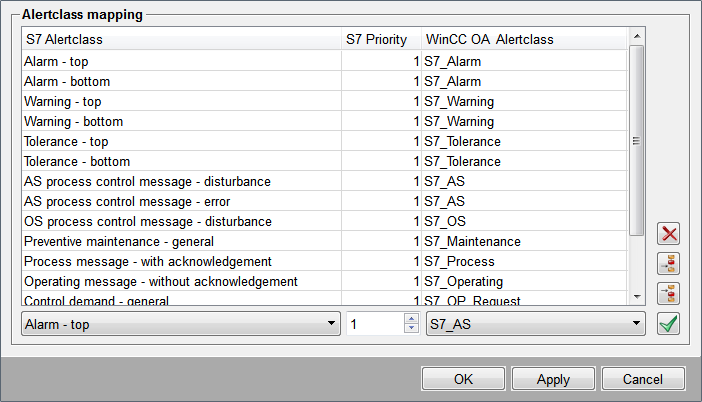702x402 pixels.
Task: Select the 'Alarm - bottom' table row
Action: 325,81
